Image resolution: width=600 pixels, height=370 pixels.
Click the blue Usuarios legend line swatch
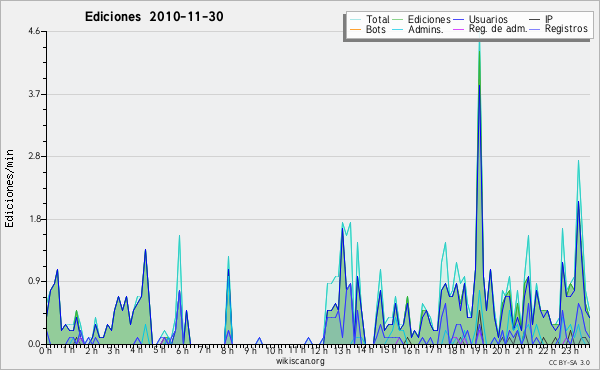pyautogui.click(x=458, y=20)
